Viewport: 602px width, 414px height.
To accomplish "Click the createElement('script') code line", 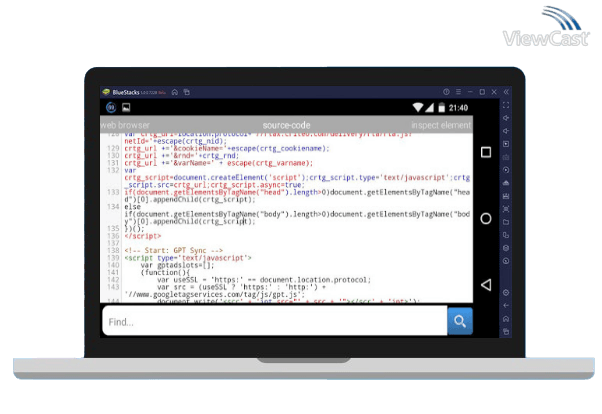I will tap(297, 177).
